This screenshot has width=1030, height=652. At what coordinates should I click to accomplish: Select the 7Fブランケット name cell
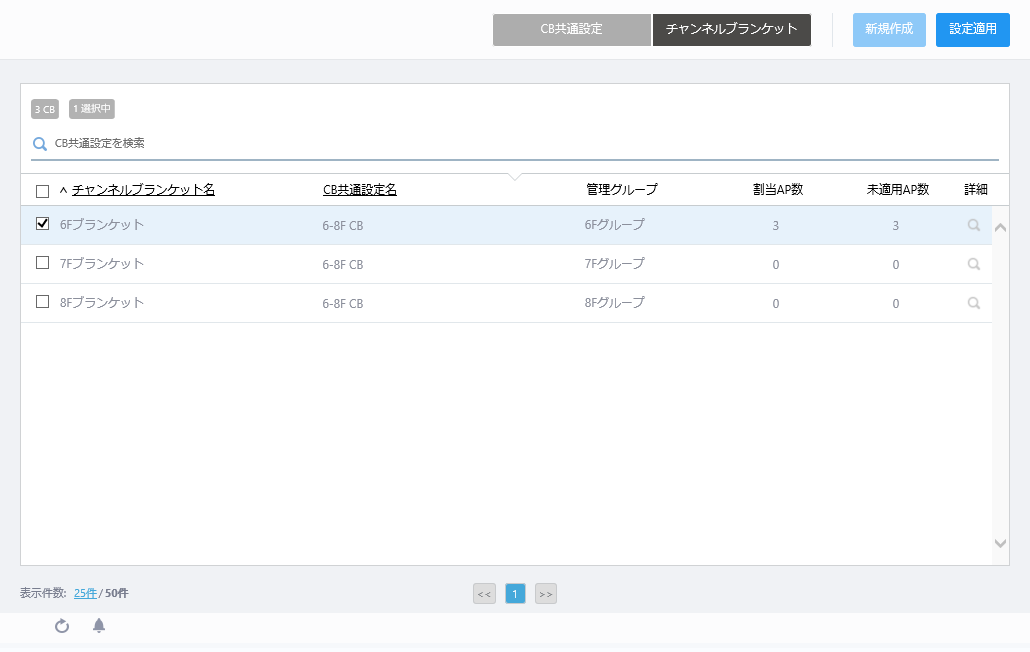tap(102, 263)
